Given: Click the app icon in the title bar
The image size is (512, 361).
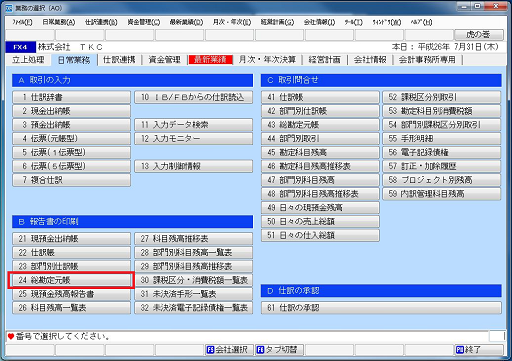Looking at the screenshot, I should (9, 7).
